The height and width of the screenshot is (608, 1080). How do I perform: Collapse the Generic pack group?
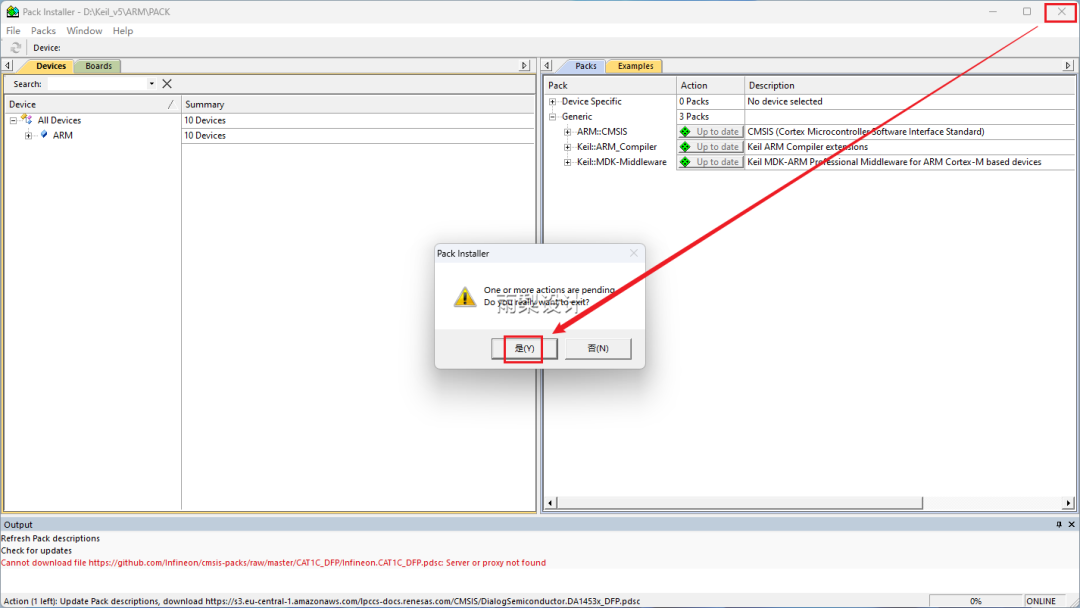tap(552, 116)
